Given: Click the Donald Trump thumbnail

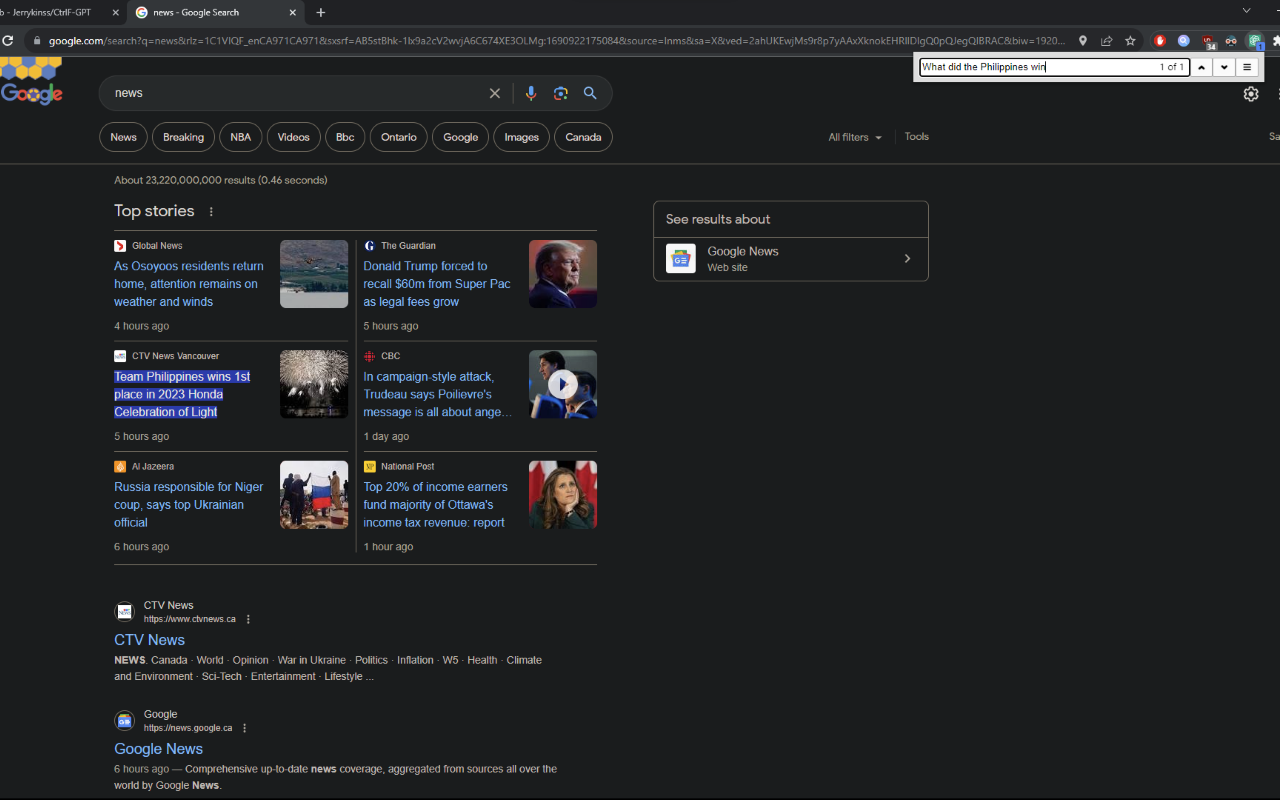Looking at the screenshot, I should [x=563, y=274].
